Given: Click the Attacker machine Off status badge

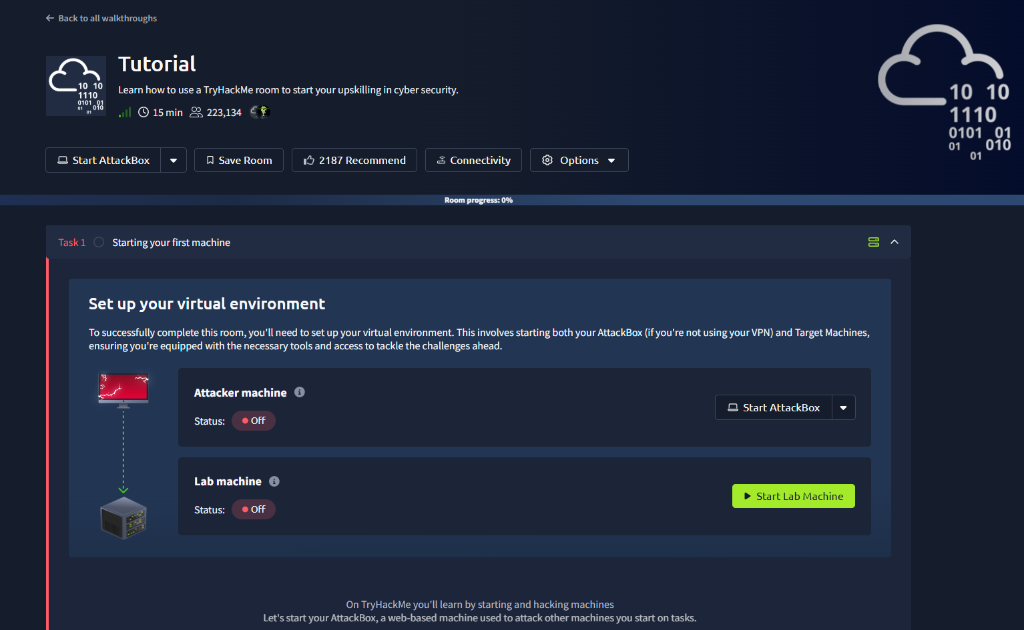Looking at the screenshot, I should (253, 421).
